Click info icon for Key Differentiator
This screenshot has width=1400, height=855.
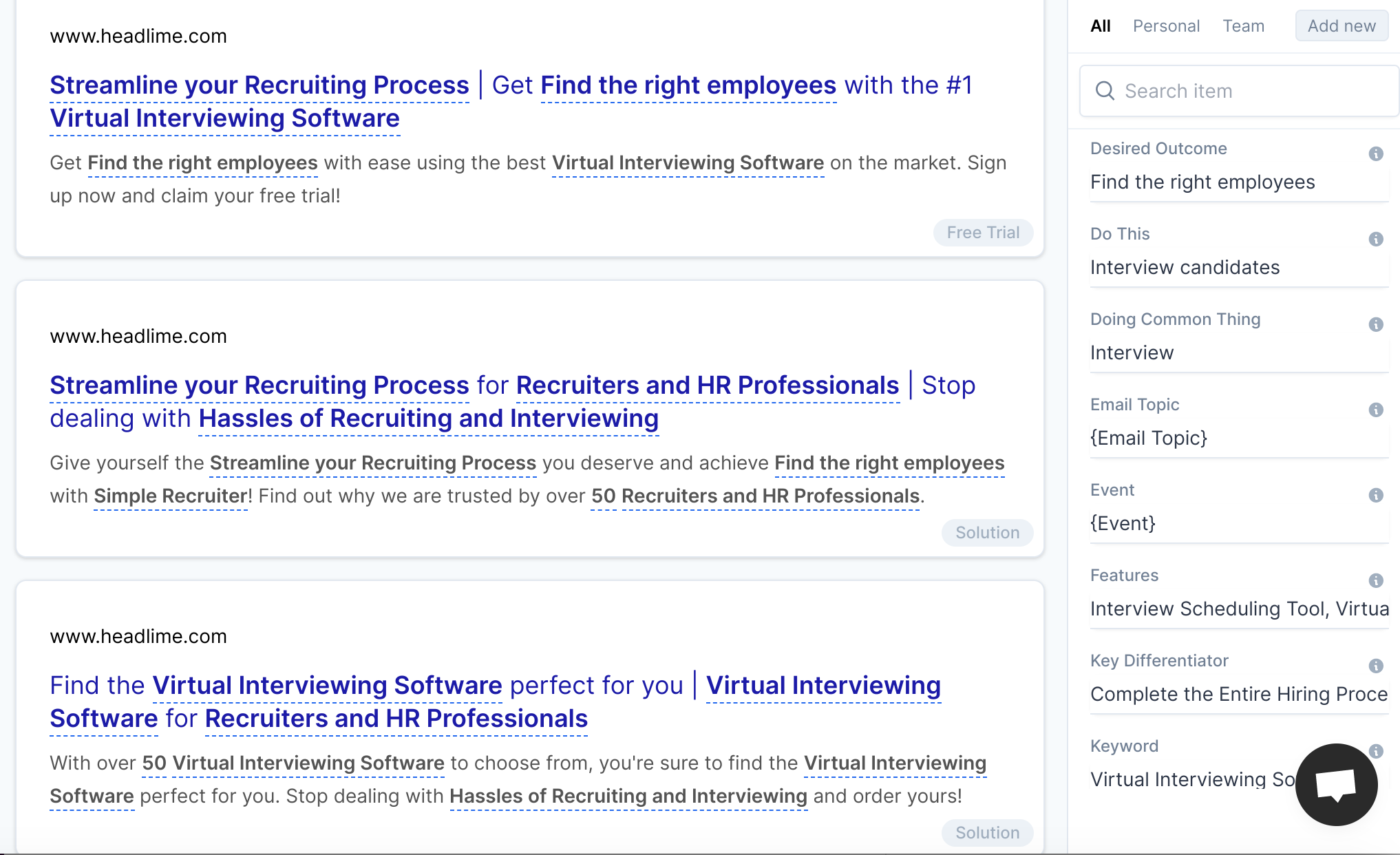tap(1375, 666)
